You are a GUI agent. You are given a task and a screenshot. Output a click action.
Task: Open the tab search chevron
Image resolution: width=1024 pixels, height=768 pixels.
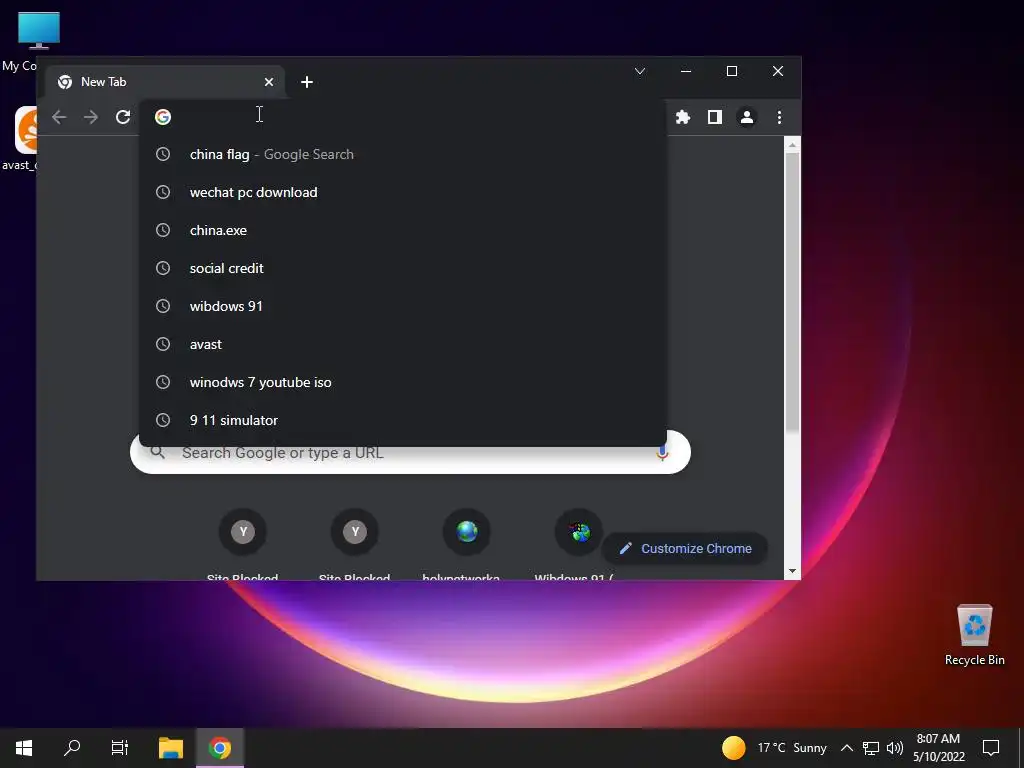640,71
